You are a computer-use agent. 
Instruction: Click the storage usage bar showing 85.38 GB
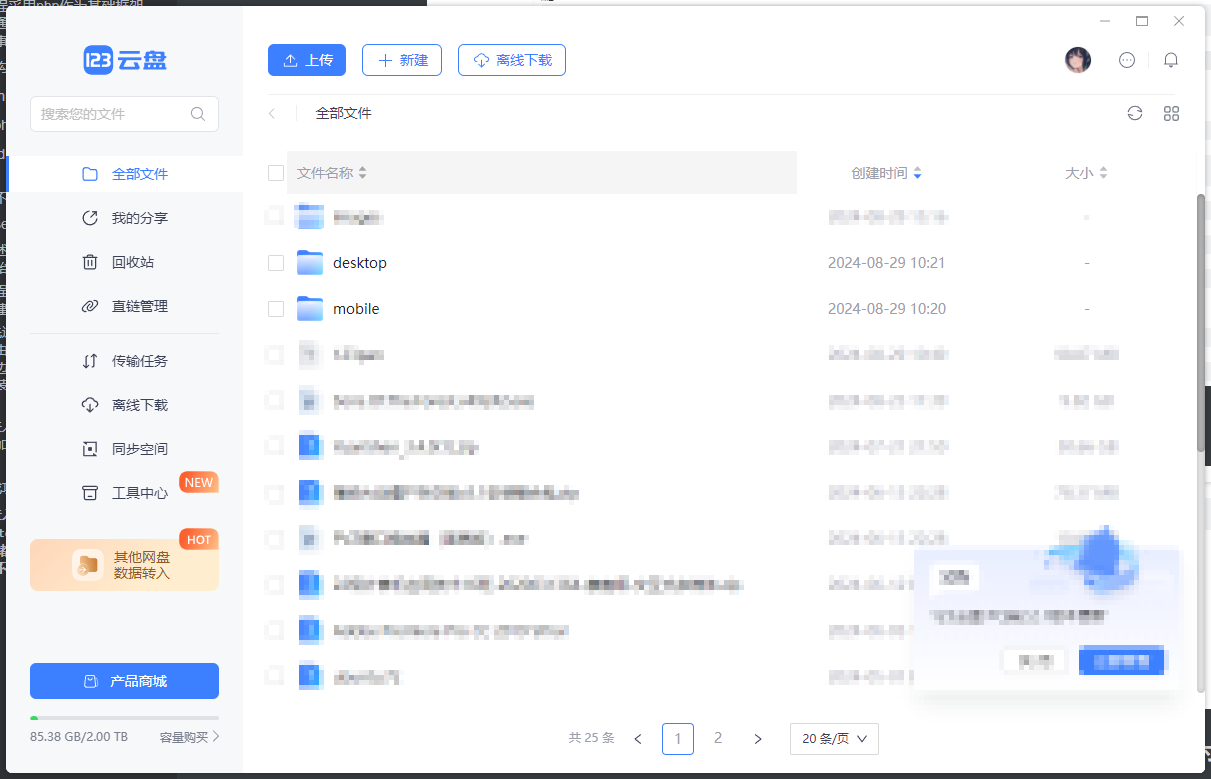pyautogui.click(x=124, y=716)
